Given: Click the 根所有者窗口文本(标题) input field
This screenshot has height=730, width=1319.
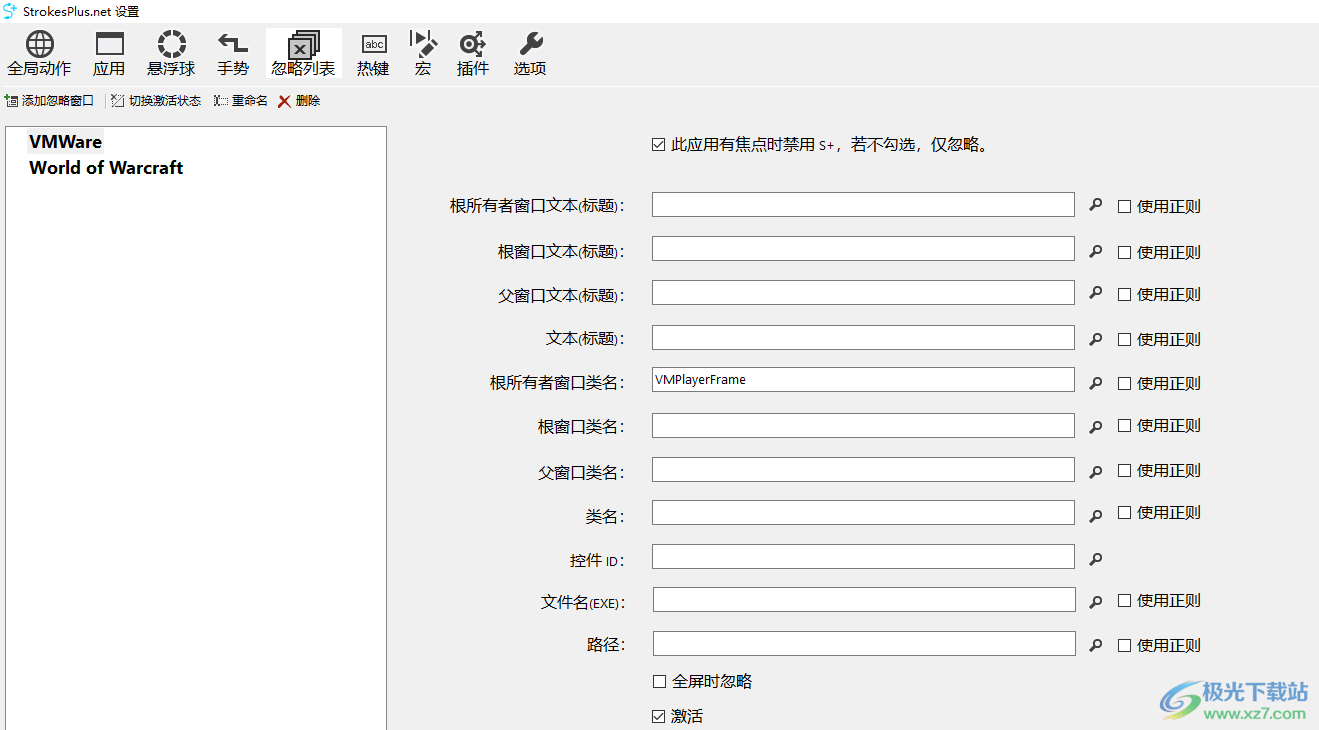Looking at the screenshot, I should (x=863, y=204).
